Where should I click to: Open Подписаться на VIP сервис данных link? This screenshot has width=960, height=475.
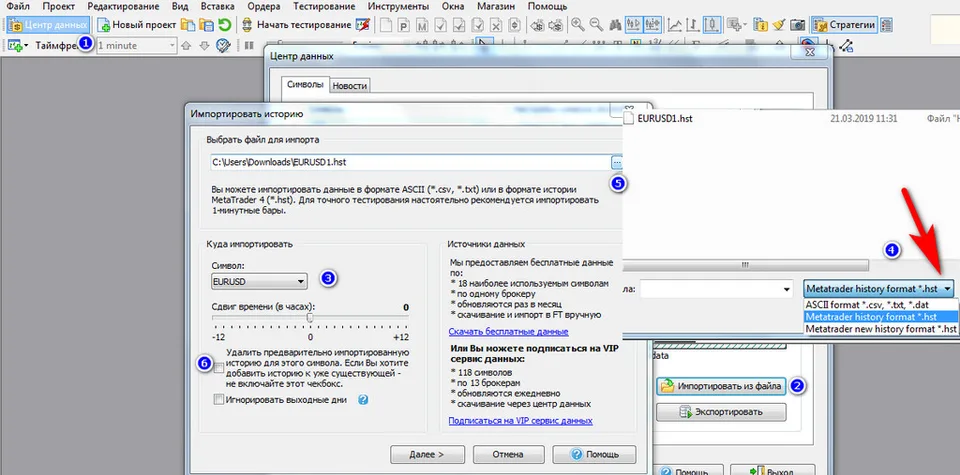[521, 421]
